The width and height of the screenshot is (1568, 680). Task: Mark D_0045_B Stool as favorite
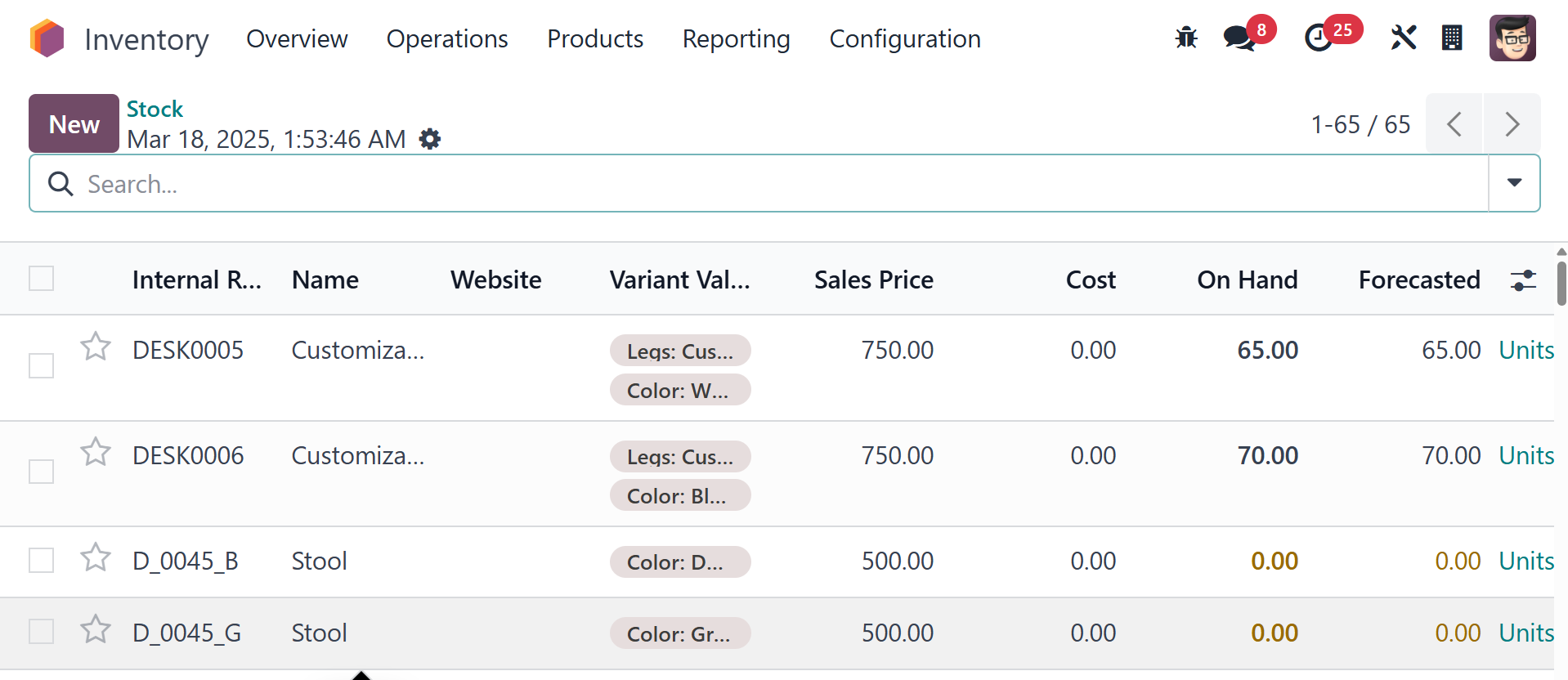(x=96, y=557)
